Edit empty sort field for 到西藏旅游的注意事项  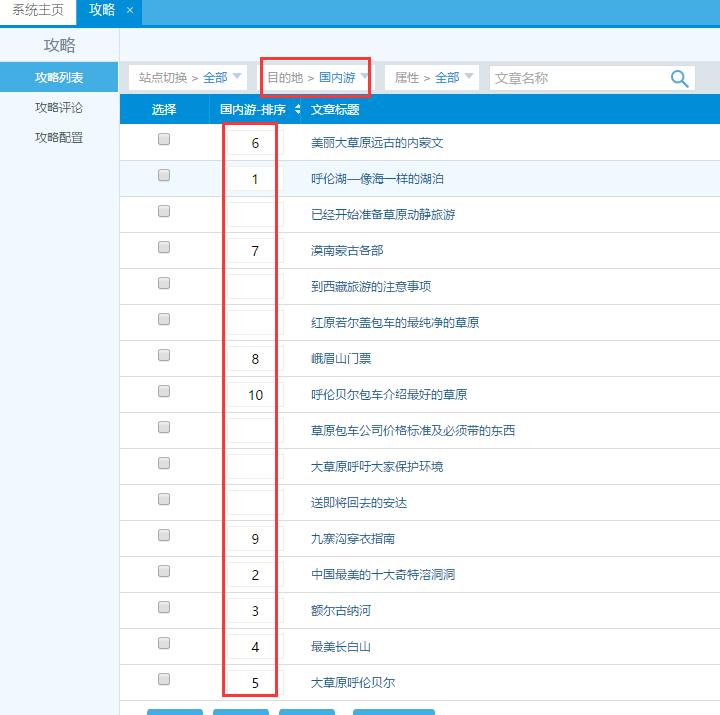(x=255, y=287)
